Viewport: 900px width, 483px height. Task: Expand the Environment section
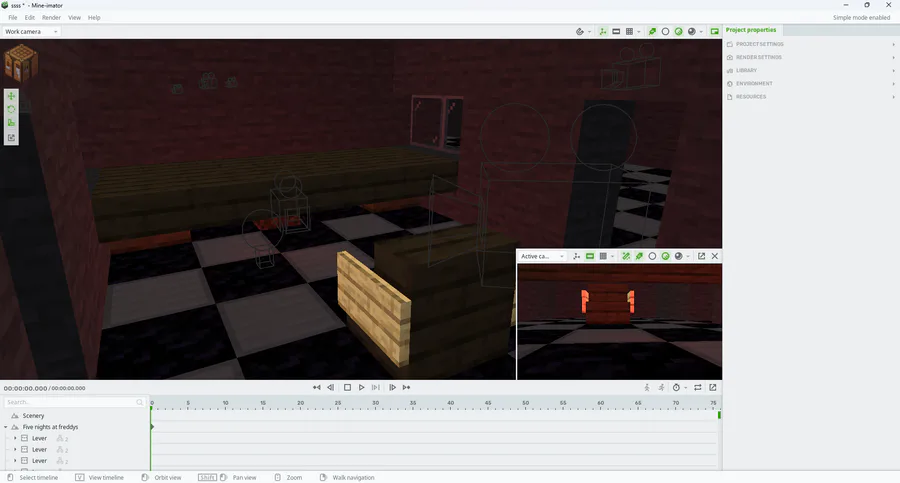click(x=810, y=84)
